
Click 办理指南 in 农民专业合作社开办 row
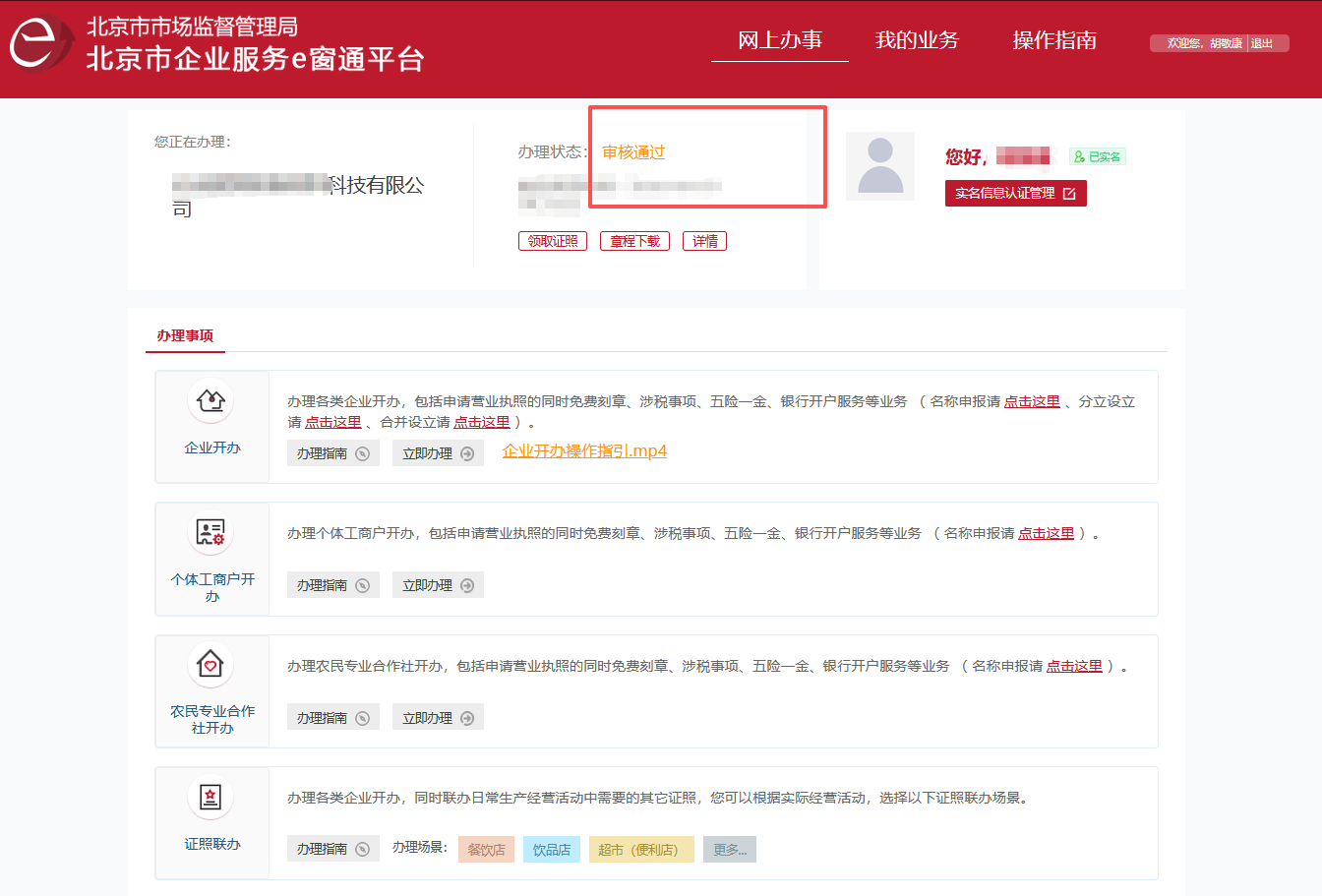[x=333, y=718]
